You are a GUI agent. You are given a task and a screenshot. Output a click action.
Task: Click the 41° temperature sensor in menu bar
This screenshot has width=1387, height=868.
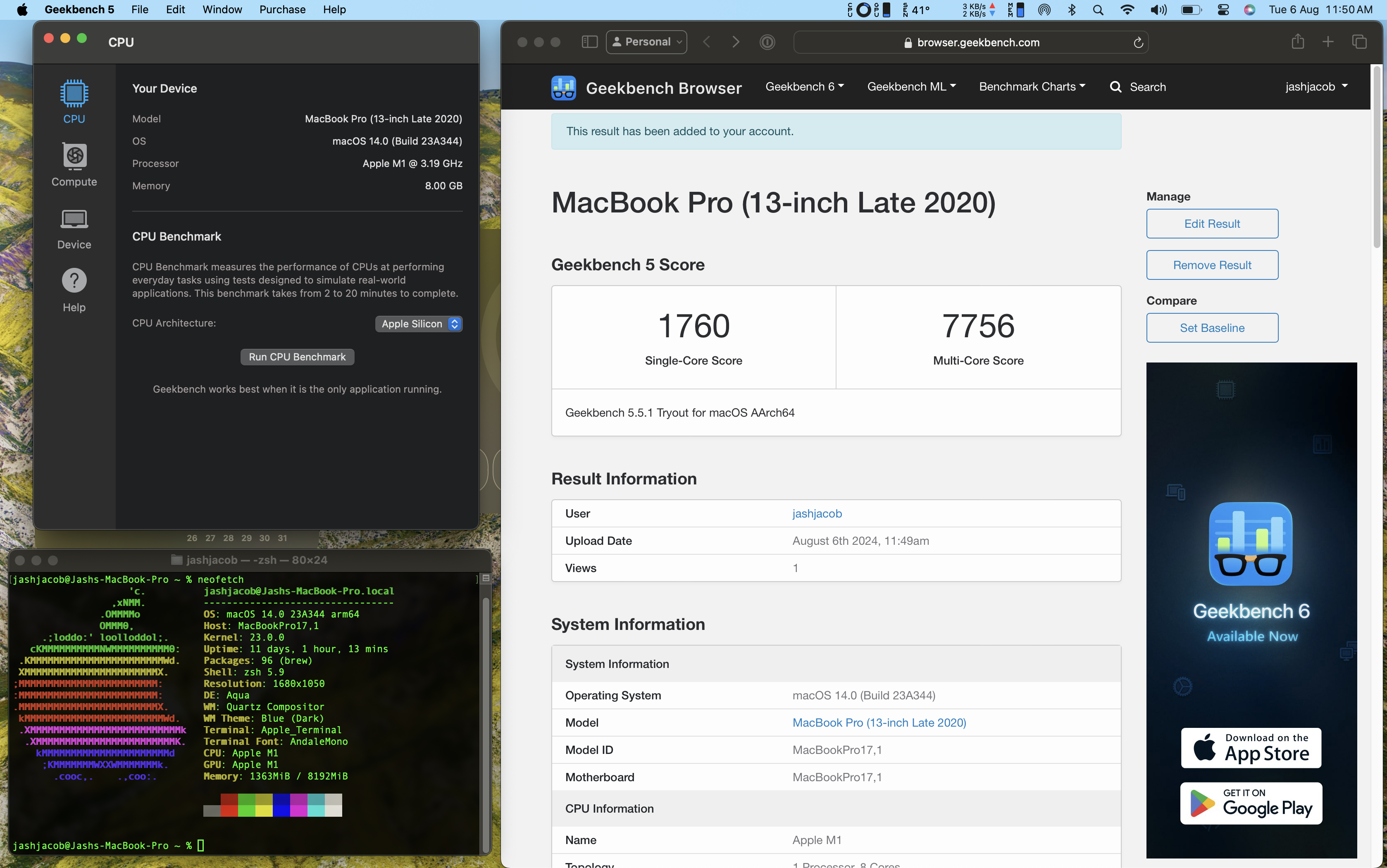pyautogui.click(x=915, y=10)
